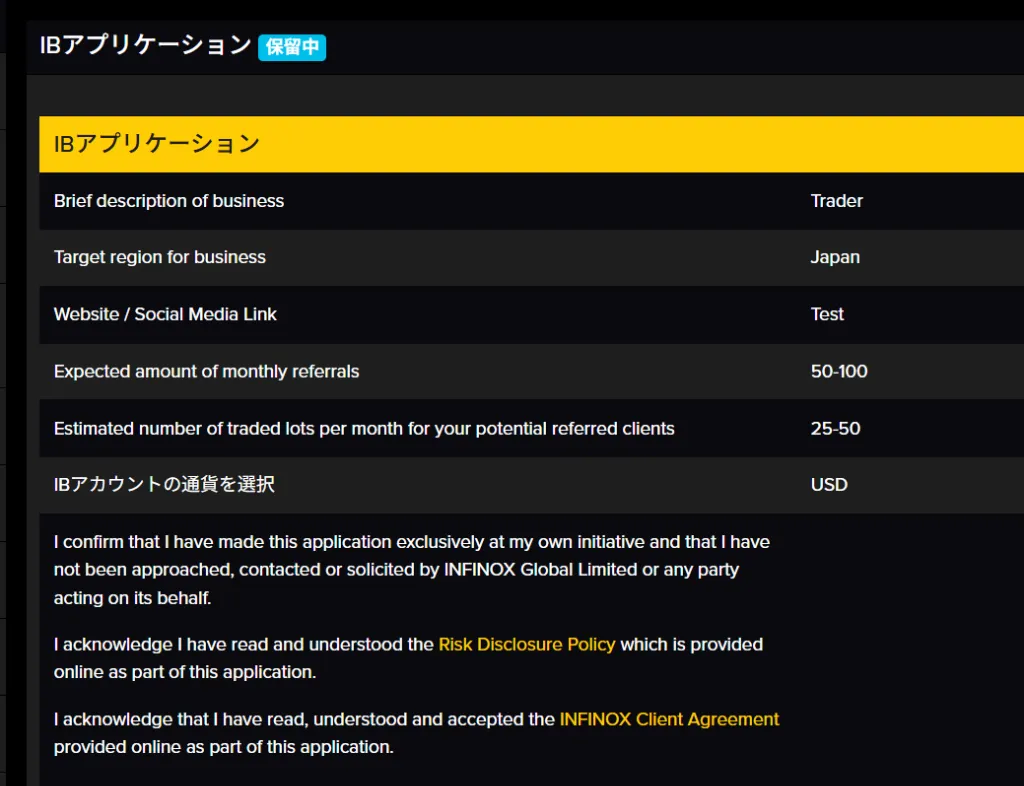
Task: Click the Website / Social Media Link label
Action: (165, 314)
